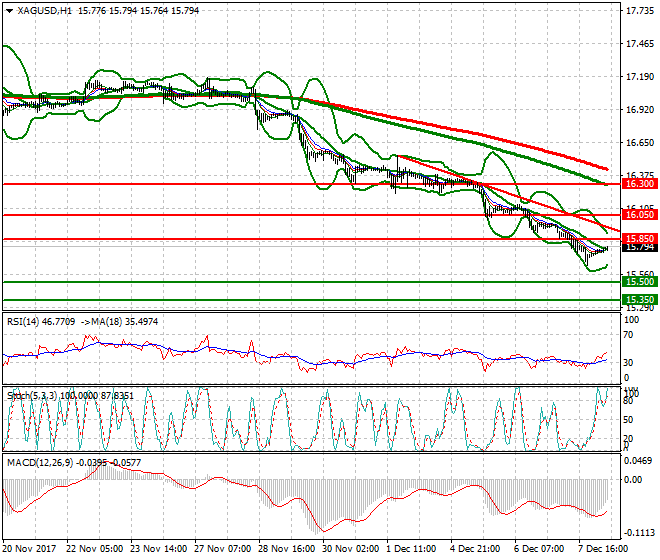
Task: Select the 16.300 red resistance level label
Action: [639, 184]
